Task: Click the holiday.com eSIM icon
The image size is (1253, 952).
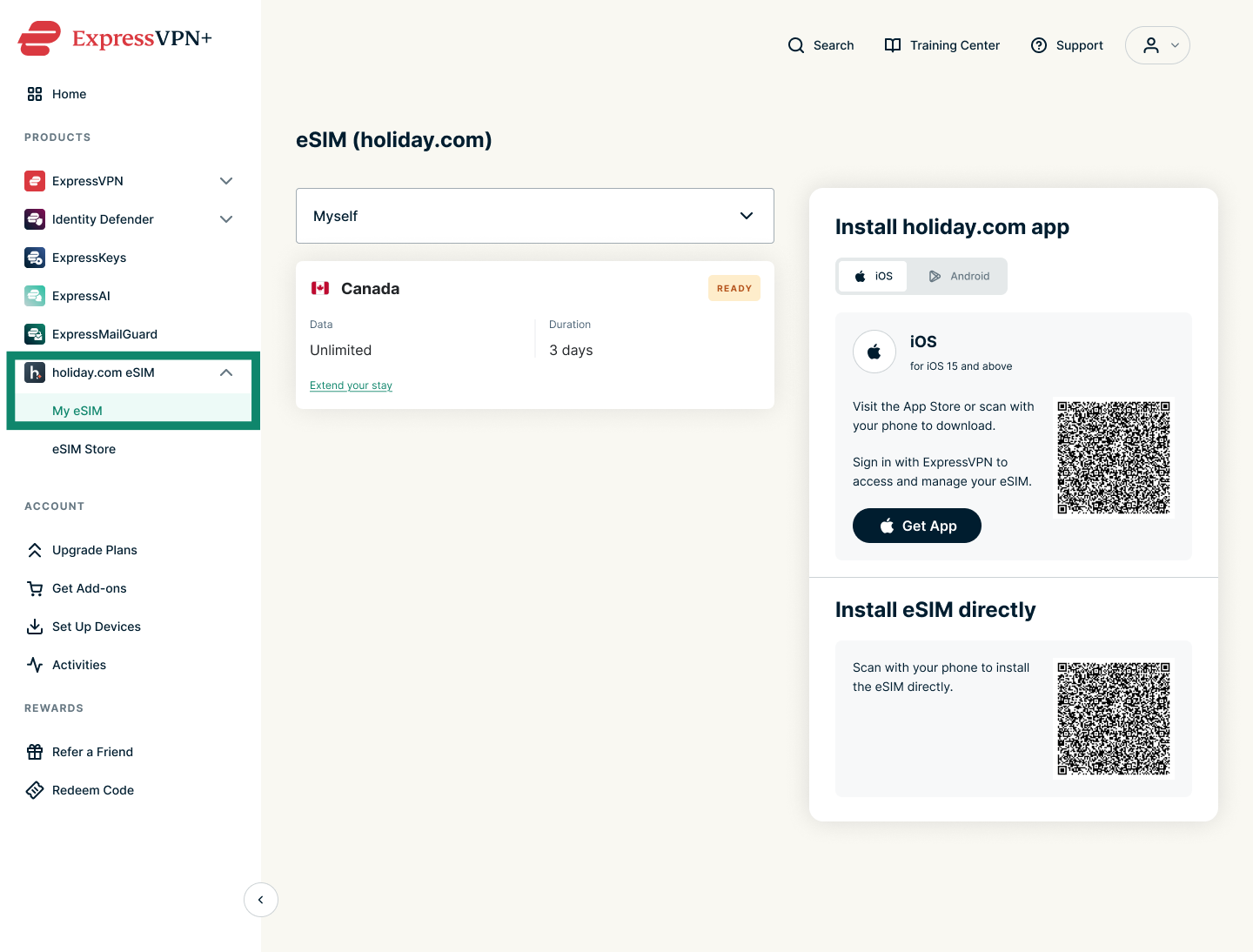Action: [35, 372]
